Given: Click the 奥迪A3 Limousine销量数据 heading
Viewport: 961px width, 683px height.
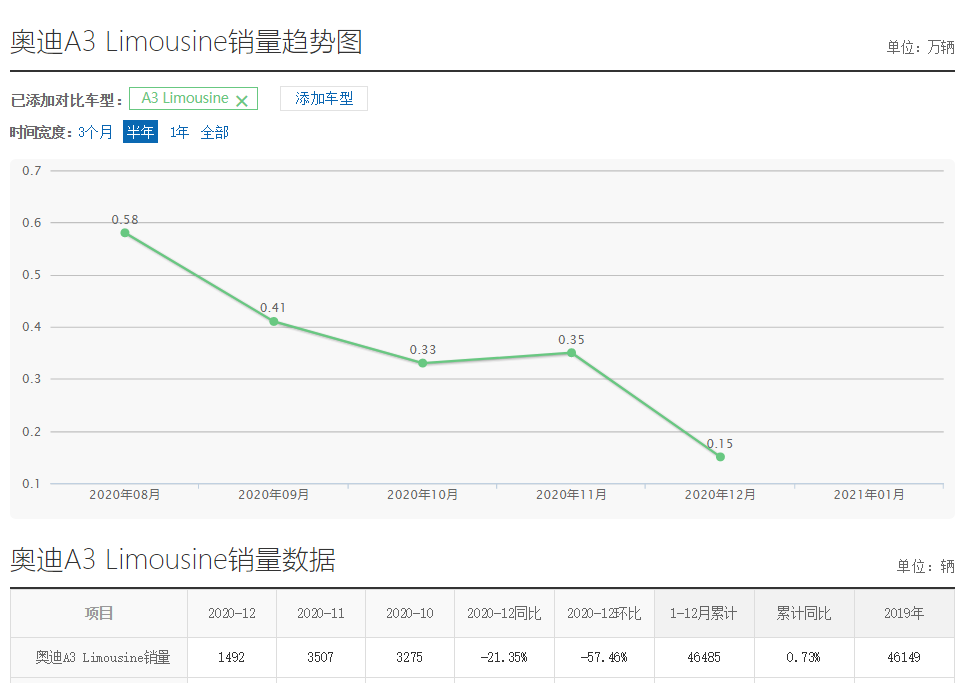Looking at the screenshot, I should (x=173, y=559).
